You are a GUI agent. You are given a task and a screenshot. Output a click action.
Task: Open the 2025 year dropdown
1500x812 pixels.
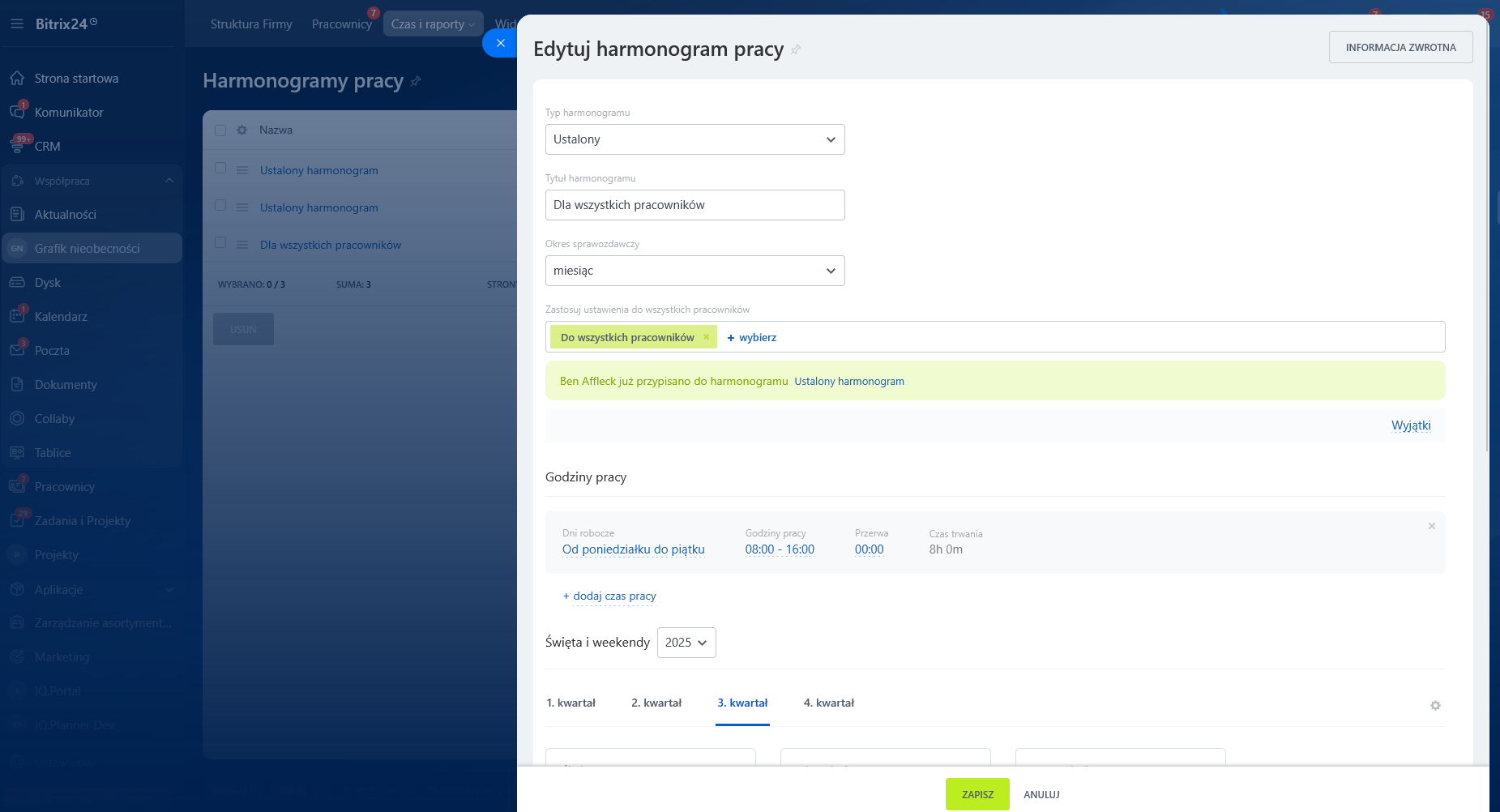[686, 643]
